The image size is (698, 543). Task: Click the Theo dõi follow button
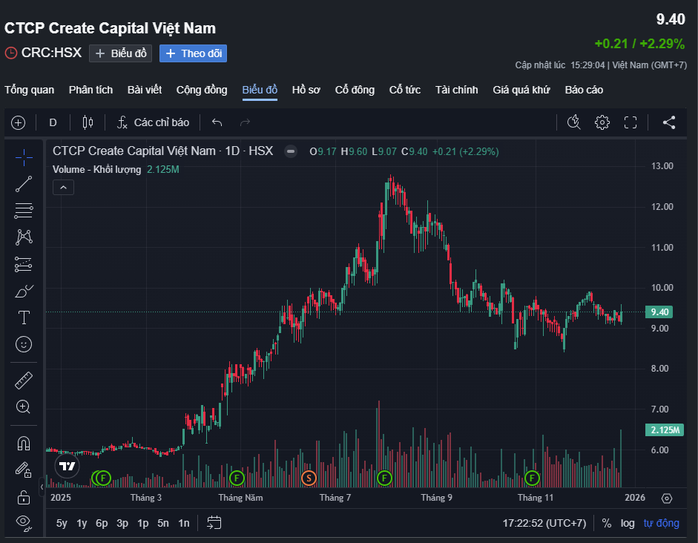193,54
